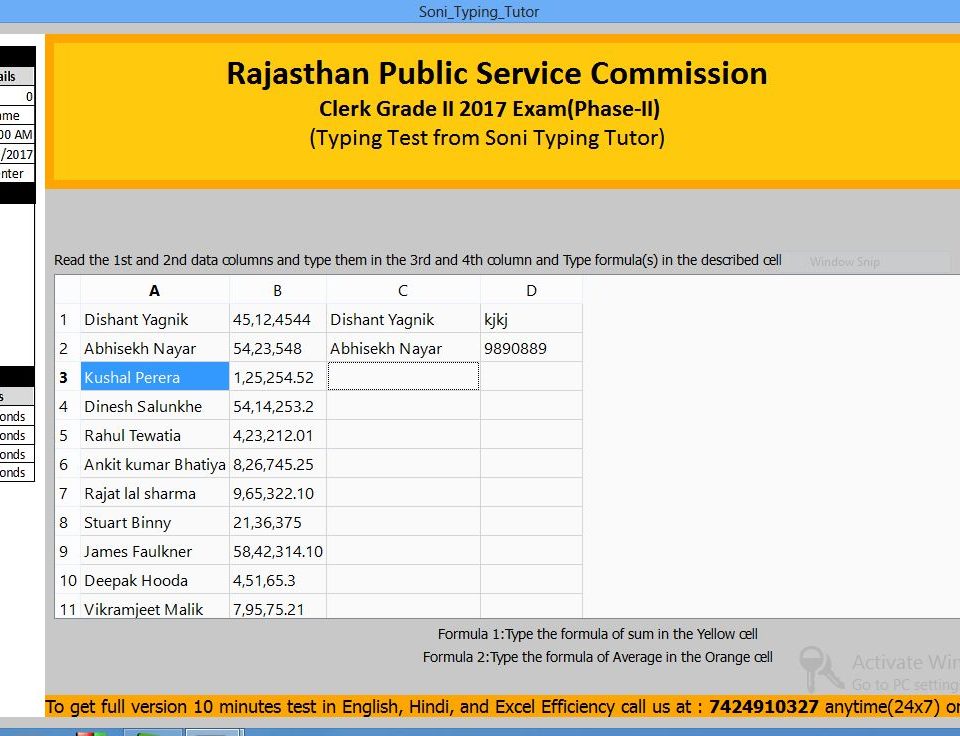Click empty column D cell in Dinesh Salunkhe row
This screenshot has width=960, height=736.
[531, 406]
